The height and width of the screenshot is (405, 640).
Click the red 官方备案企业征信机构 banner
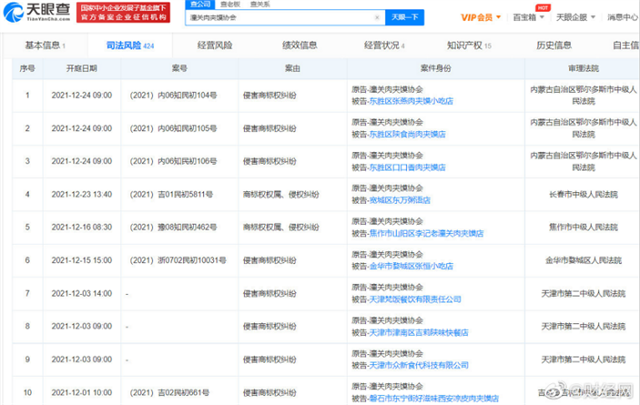123,12
